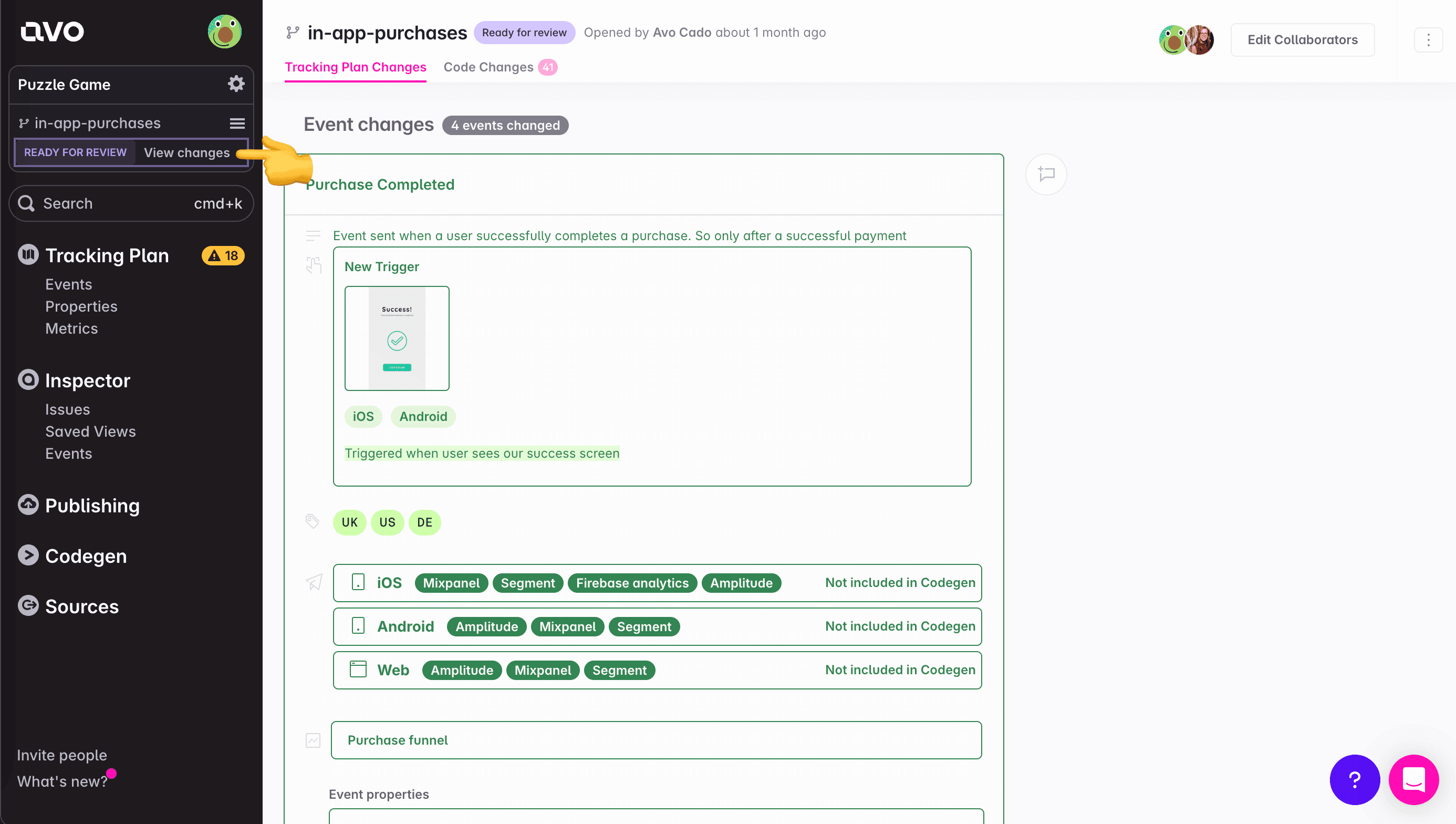
Task: Click Amplitude destination on Android row
Action: tap(486, 627)
